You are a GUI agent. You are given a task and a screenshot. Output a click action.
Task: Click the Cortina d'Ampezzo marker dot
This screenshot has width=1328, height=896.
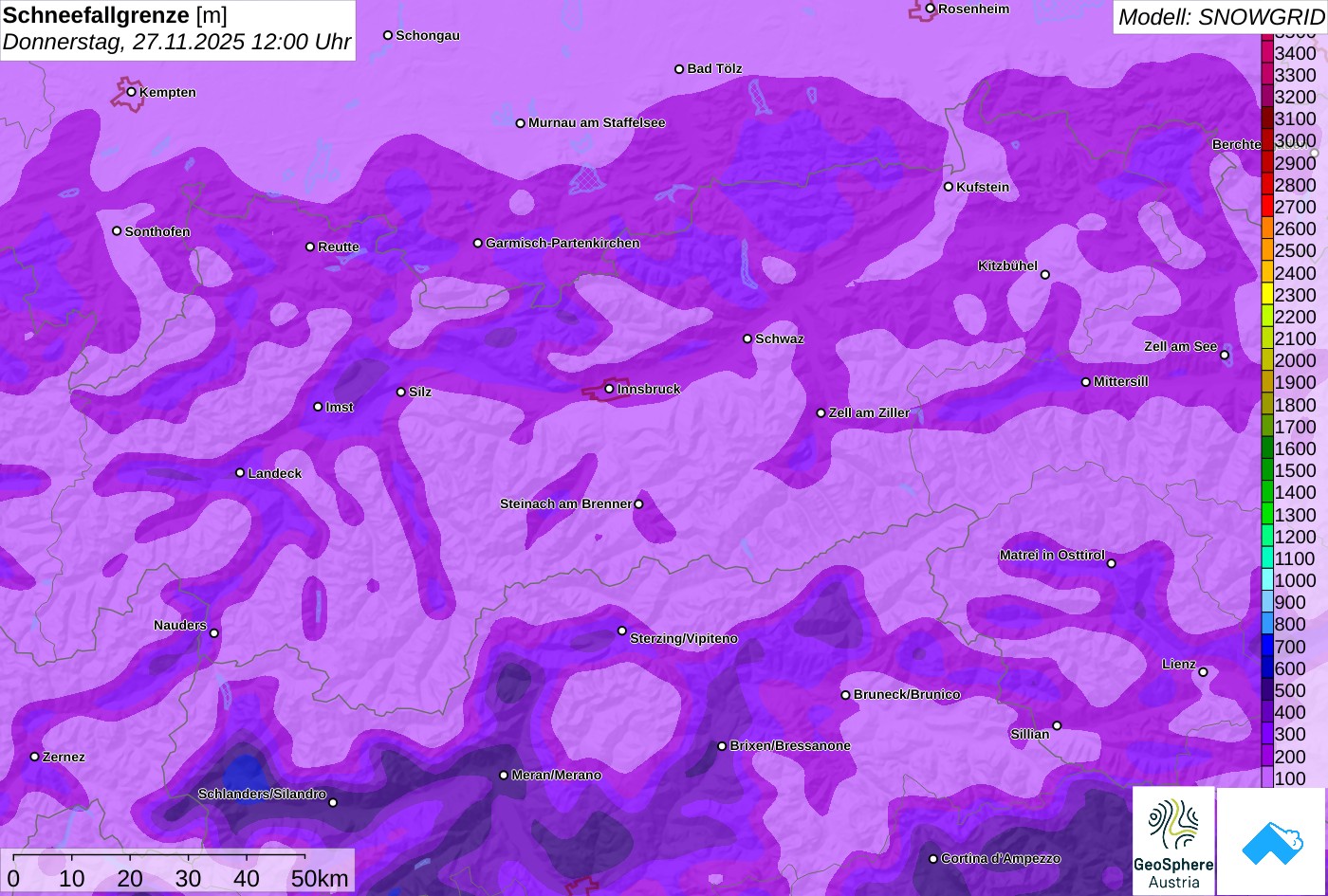933,859
